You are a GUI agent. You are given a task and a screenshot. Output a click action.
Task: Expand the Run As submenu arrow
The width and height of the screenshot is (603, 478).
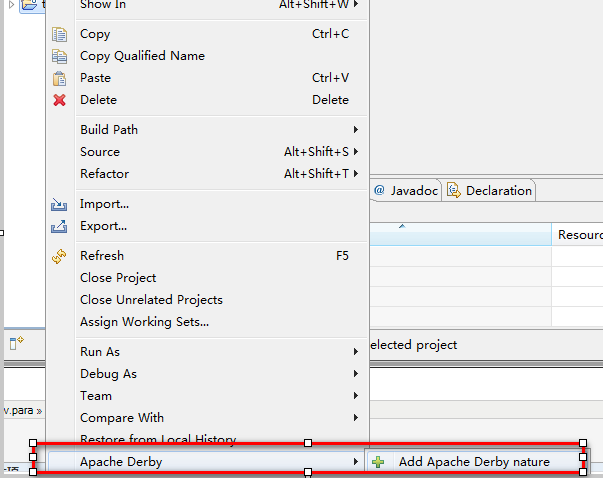pyautogui.click(x=356, y=351)
